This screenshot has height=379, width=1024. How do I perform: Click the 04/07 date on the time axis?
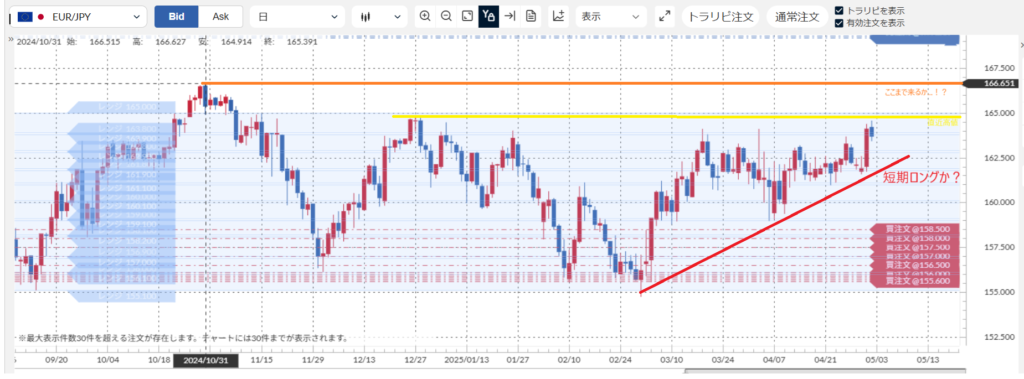coord(774,360)
